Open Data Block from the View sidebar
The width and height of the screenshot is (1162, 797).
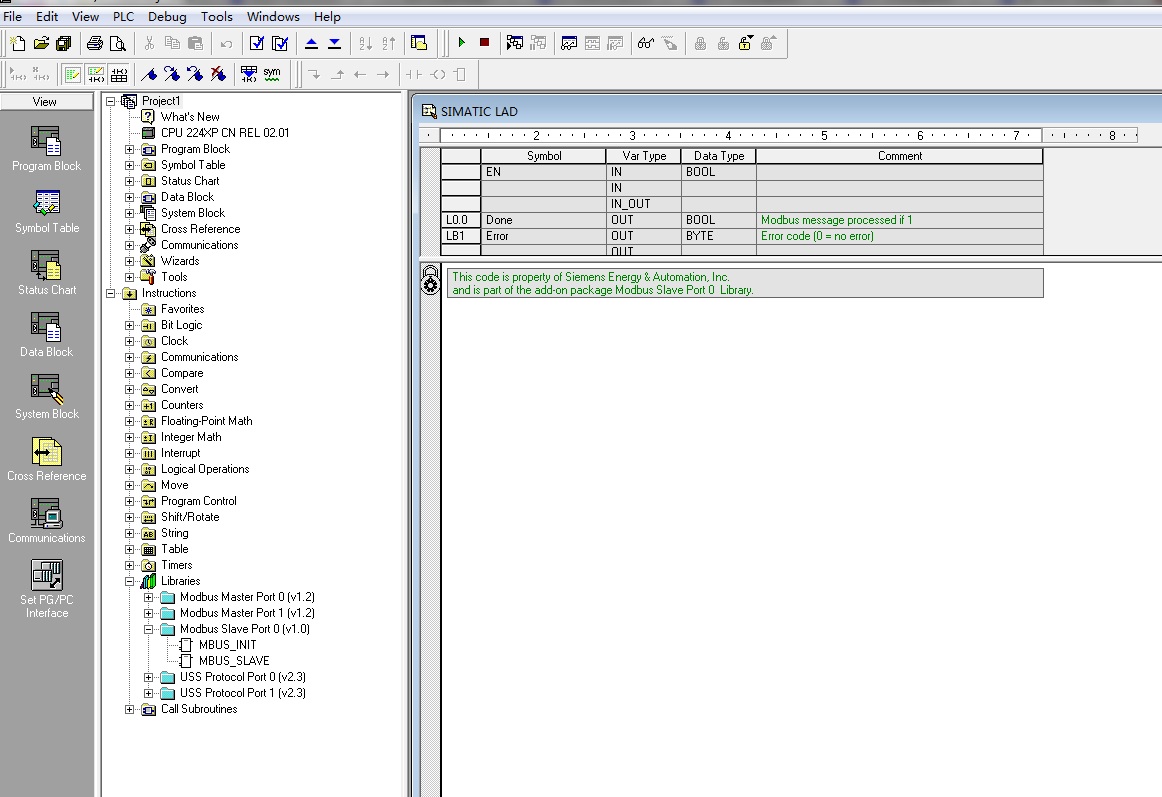(46, 335)
